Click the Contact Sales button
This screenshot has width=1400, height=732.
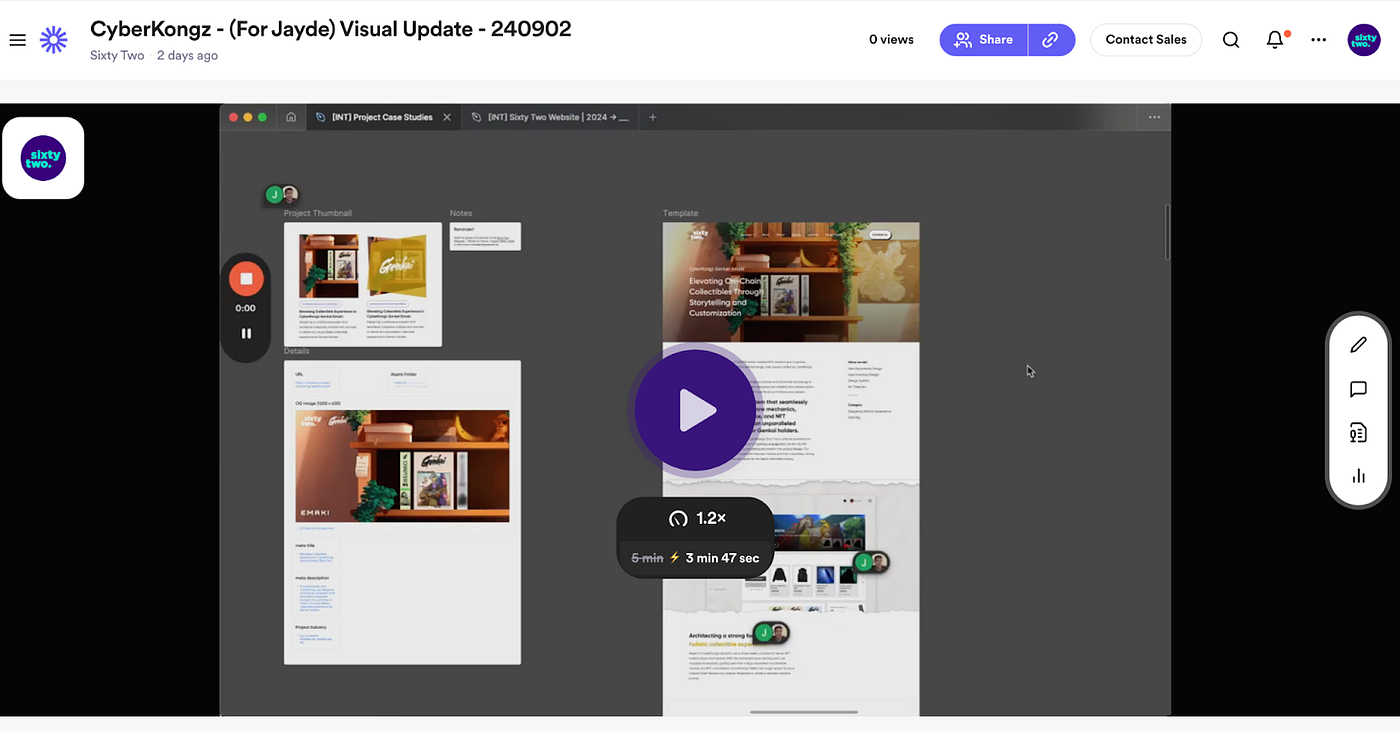(1146, 40)
